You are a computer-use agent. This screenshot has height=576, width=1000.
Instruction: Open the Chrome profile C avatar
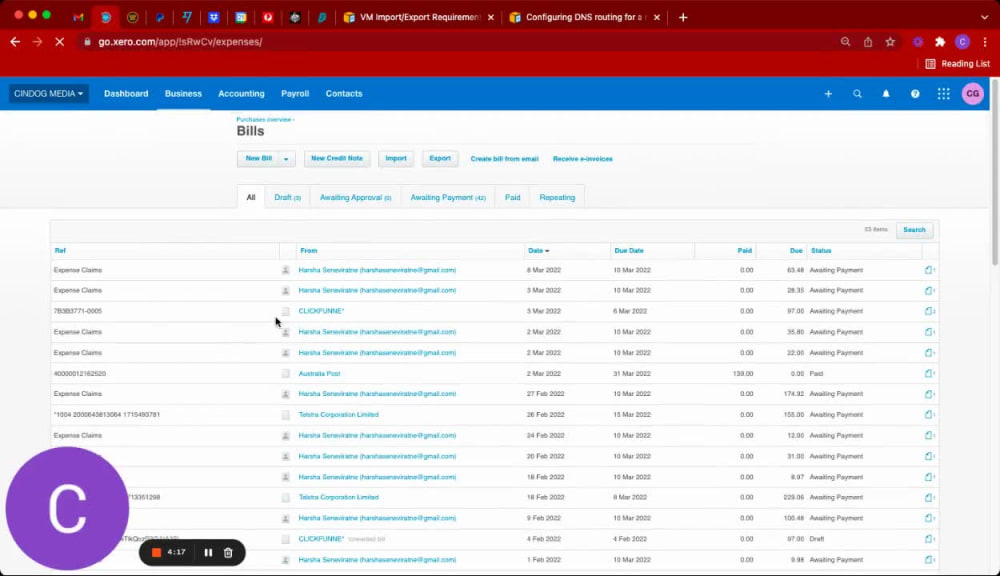click(x=962, y=41)
